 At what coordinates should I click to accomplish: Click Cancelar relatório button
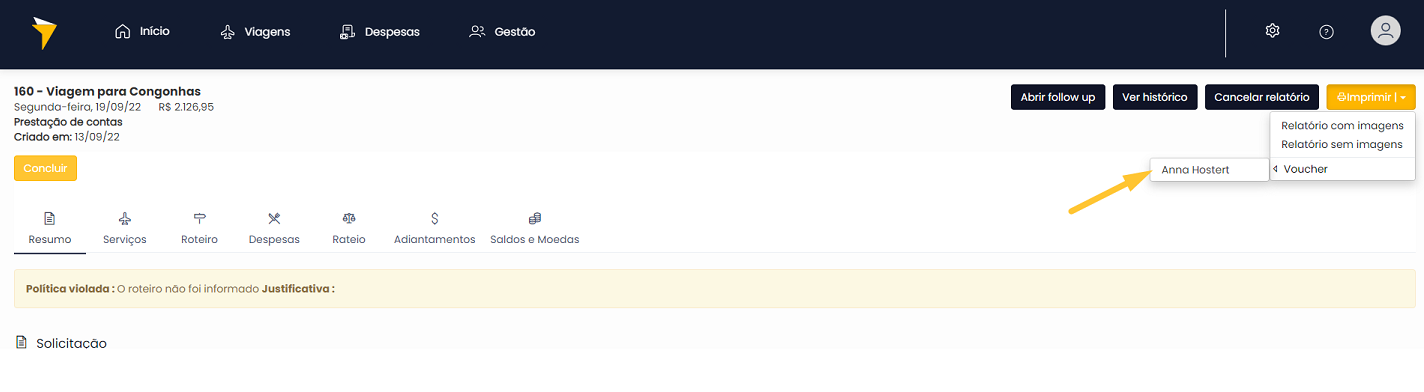click(x=1261, y=97)
